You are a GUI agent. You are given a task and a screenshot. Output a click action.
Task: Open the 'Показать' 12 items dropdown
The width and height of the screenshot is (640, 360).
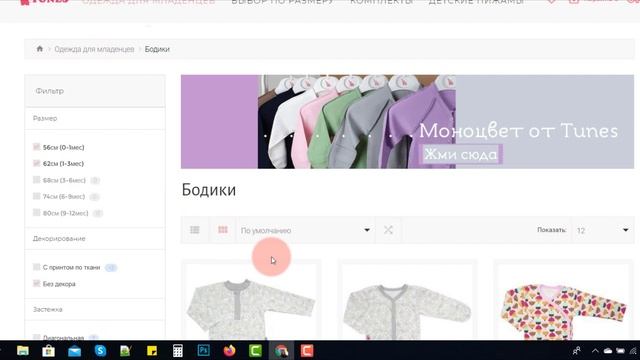603,230
